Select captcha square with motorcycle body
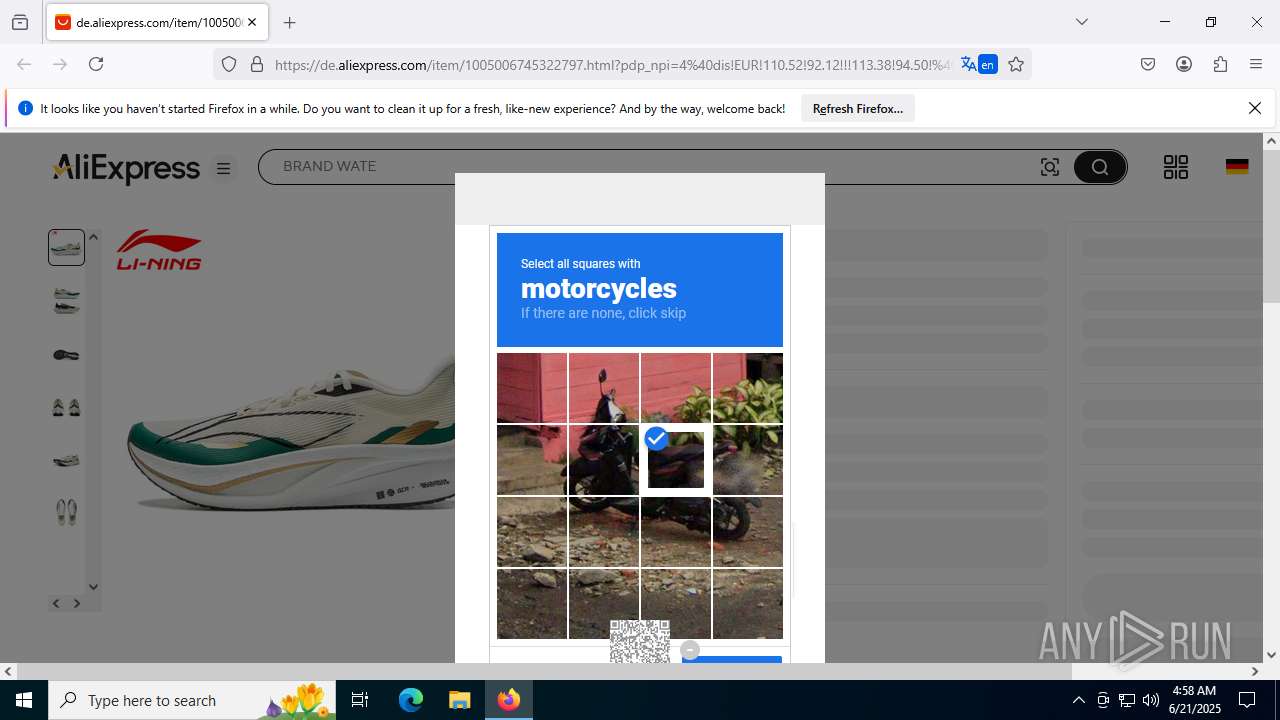The width and height of the screenshot is (1280, 720). tap(604, 460)
